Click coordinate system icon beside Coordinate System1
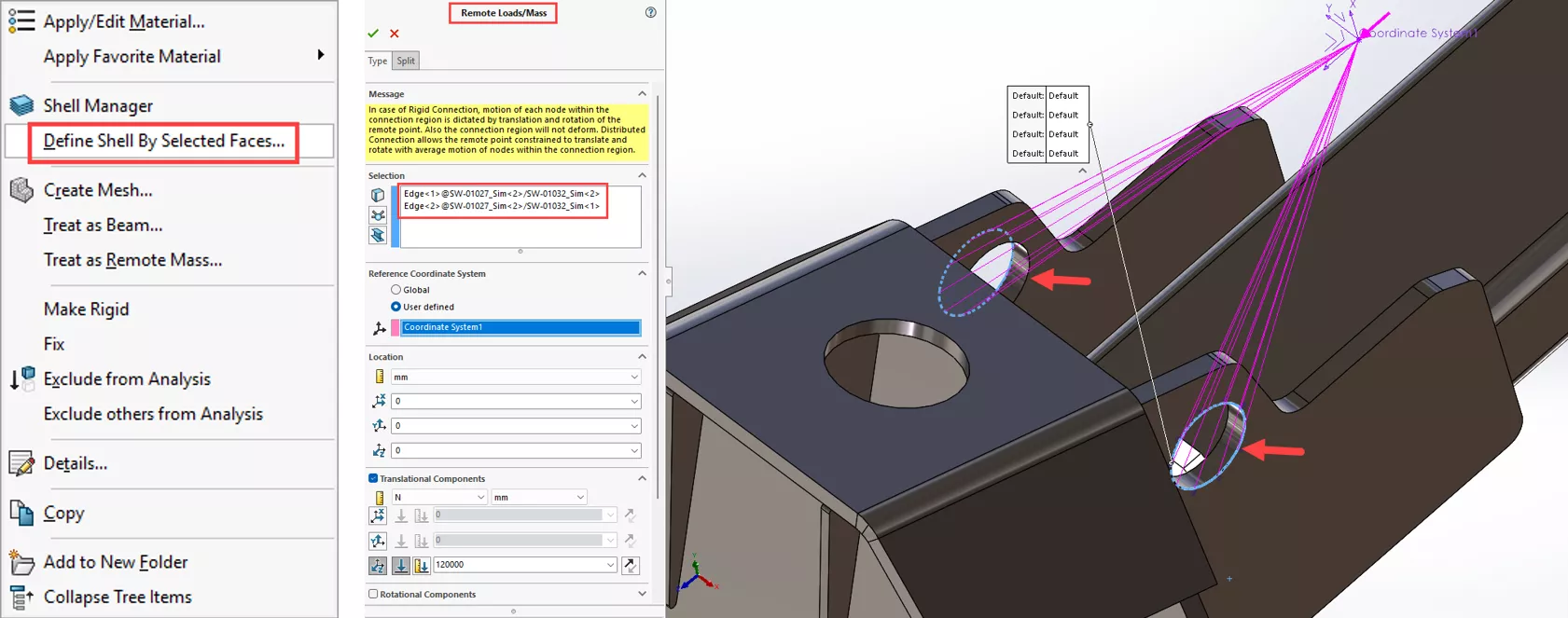1568x618 pixels. 380,328
